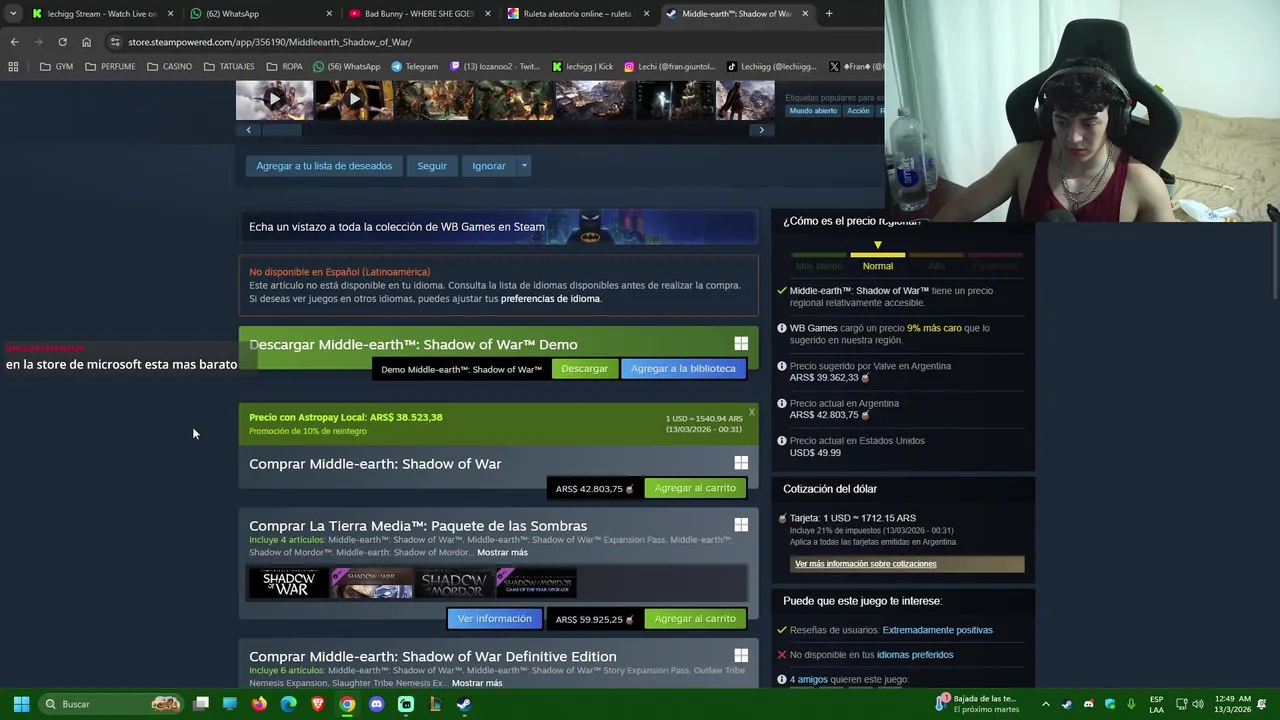Open the WB Games collection banner

click(498, 227)
